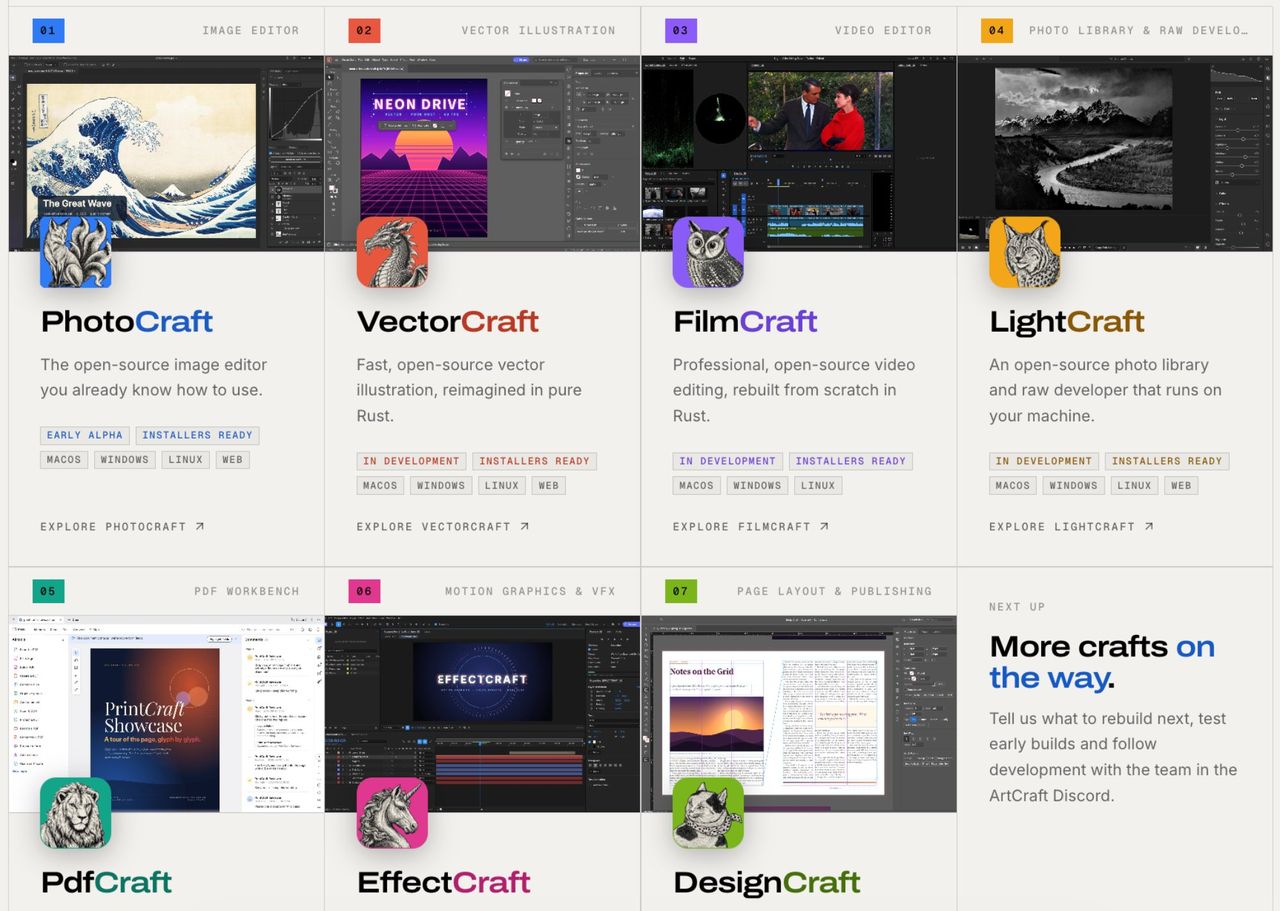Click the WEB tag under LightCraft
Screen dimensions: 1280x911
(1181, 486)
